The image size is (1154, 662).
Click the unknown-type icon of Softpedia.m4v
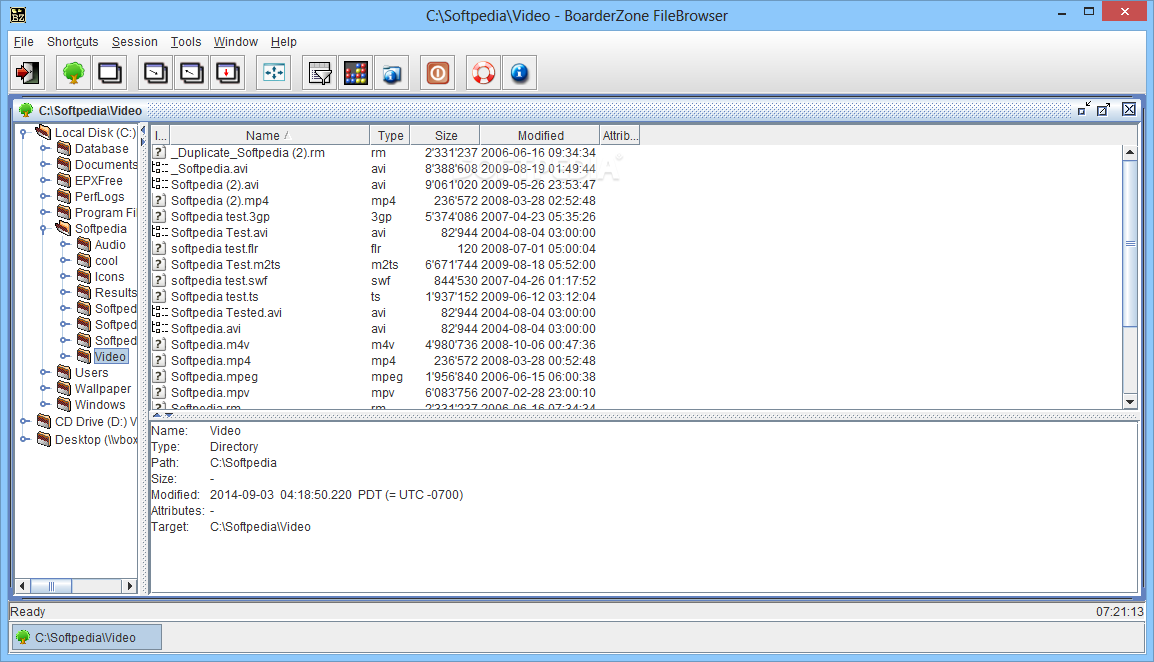(159, 345)
